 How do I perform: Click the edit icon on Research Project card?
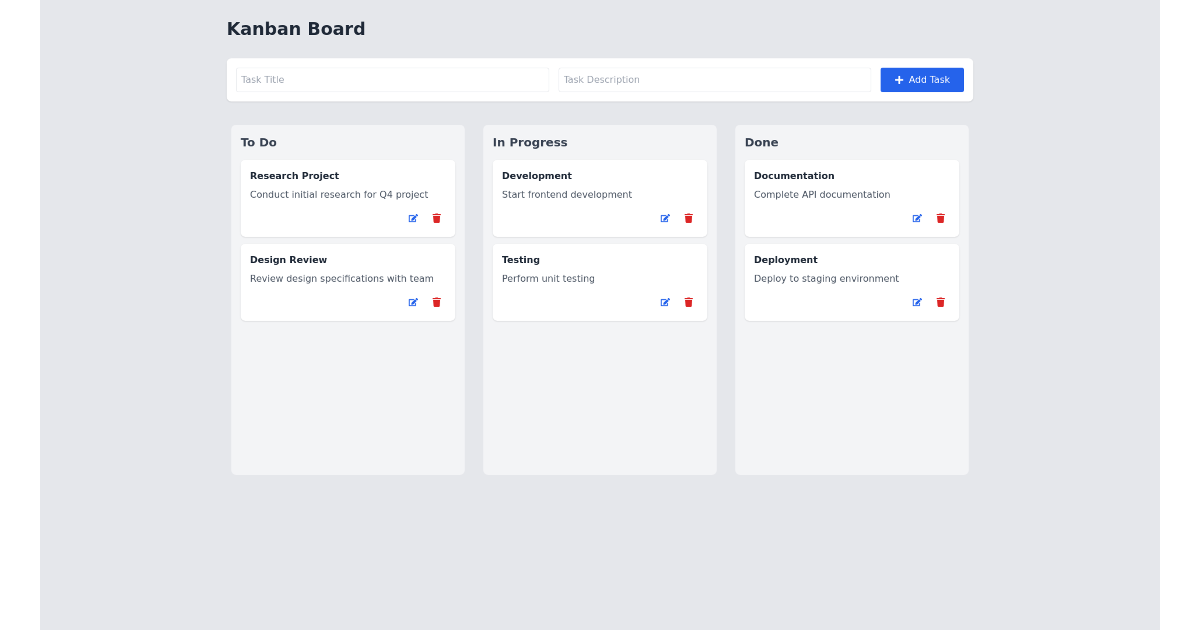pos(412,218)
